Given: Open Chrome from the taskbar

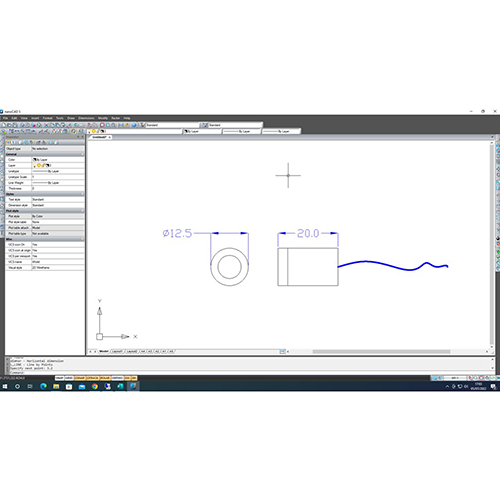Looking at the screenshot, I should click(x=95, y=386).
